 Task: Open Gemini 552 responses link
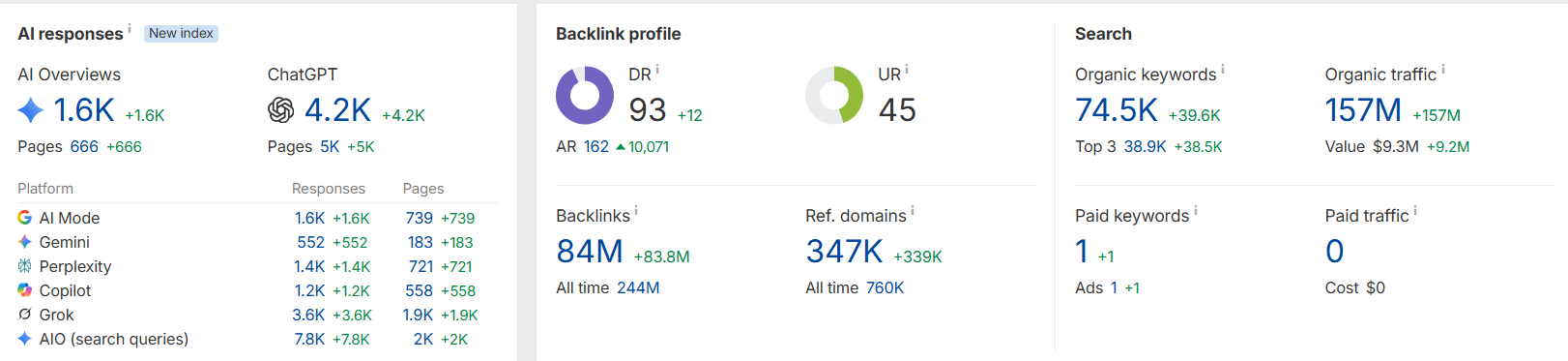(x=310, y=242)
